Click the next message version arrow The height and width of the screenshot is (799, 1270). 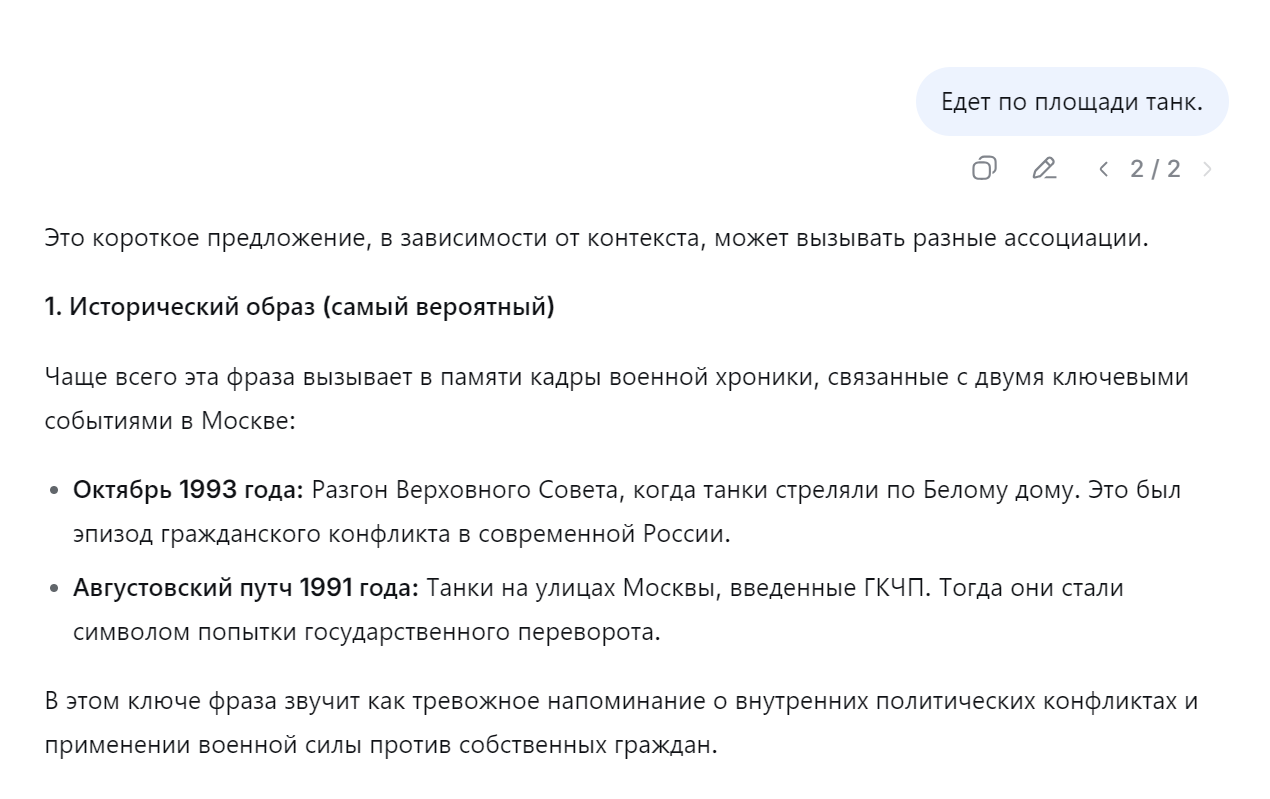pyautogui.click(x=1207, y=168)
